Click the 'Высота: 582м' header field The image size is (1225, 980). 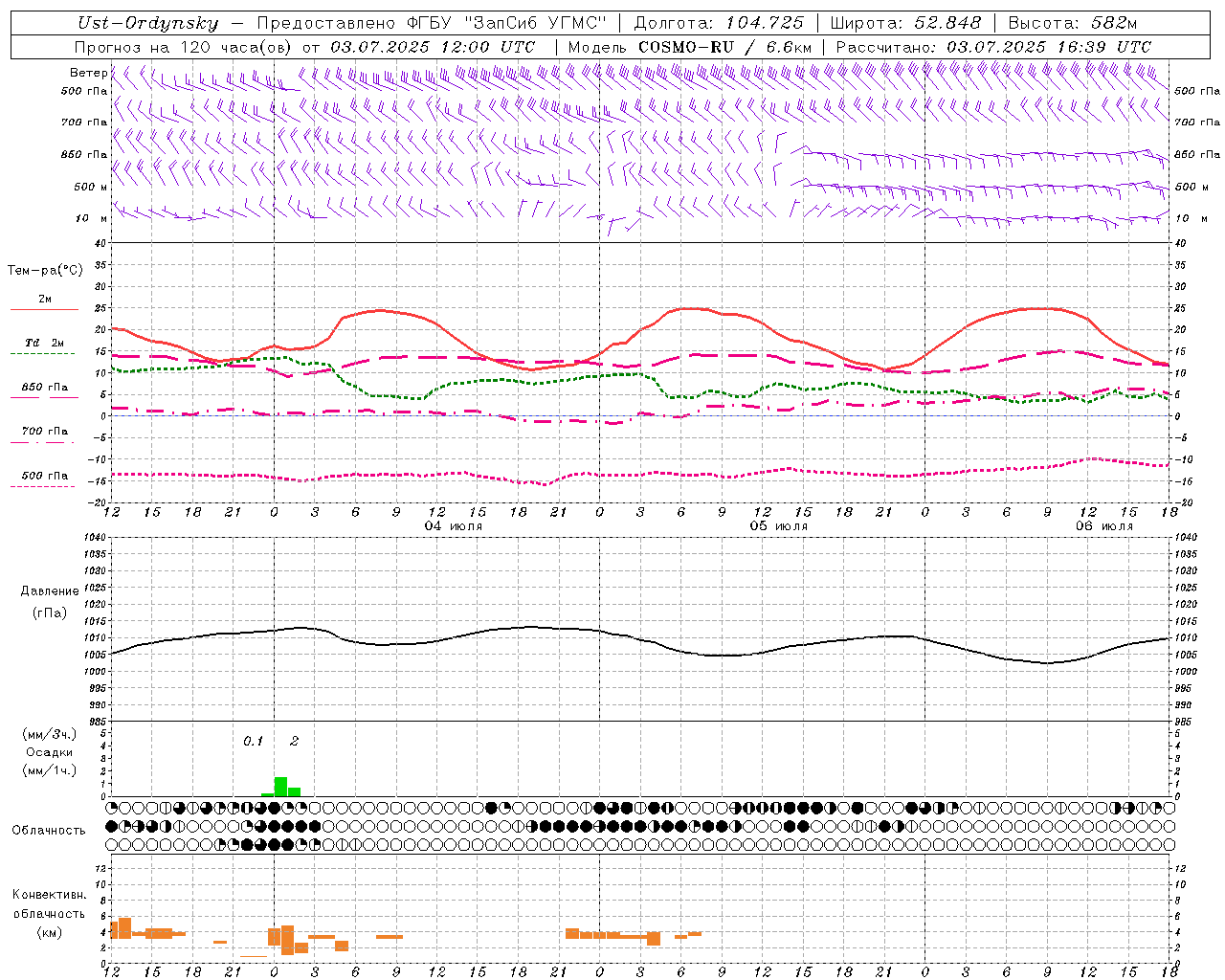[1073, 24]
